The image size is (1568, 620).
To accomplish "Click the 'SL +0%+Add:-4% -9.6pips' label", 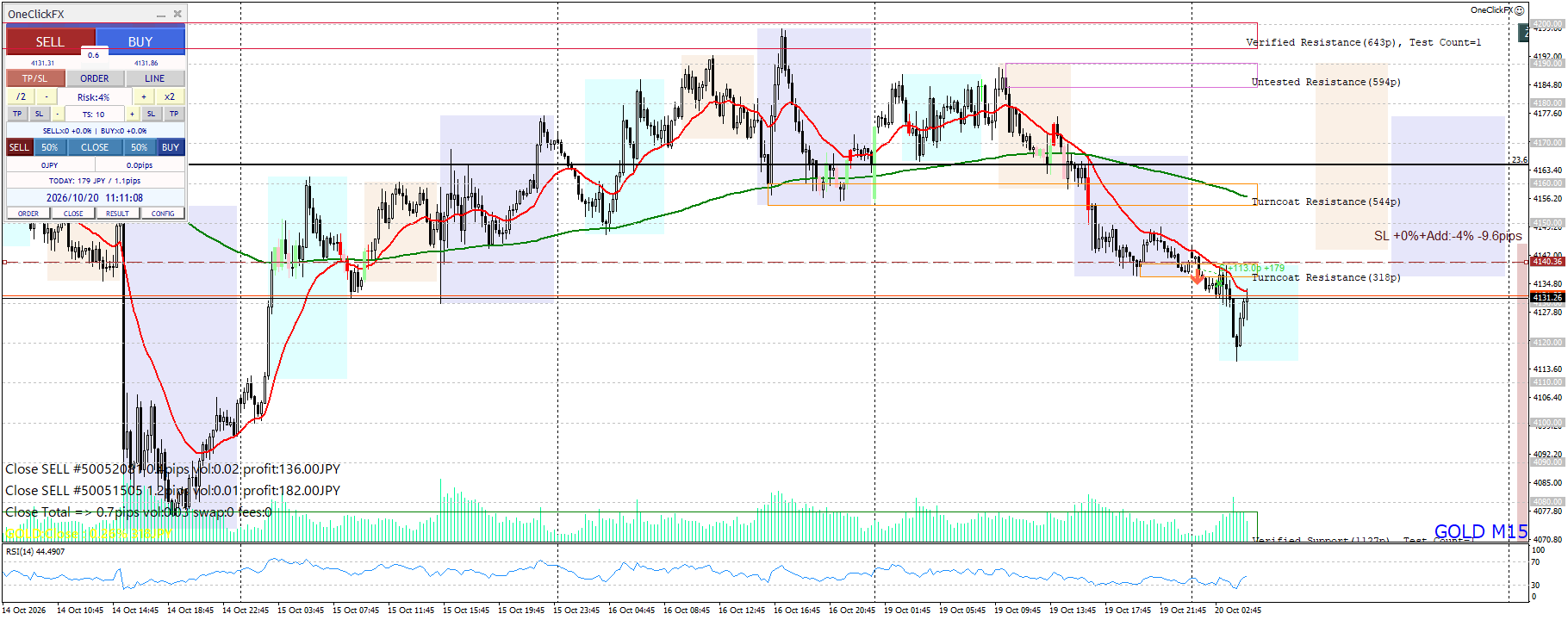I will coord(1448,236).
